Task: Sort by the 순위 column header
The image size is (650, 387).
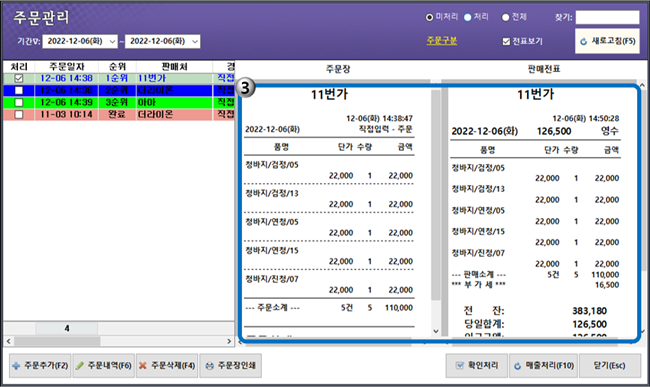Action: pos(117,67)
